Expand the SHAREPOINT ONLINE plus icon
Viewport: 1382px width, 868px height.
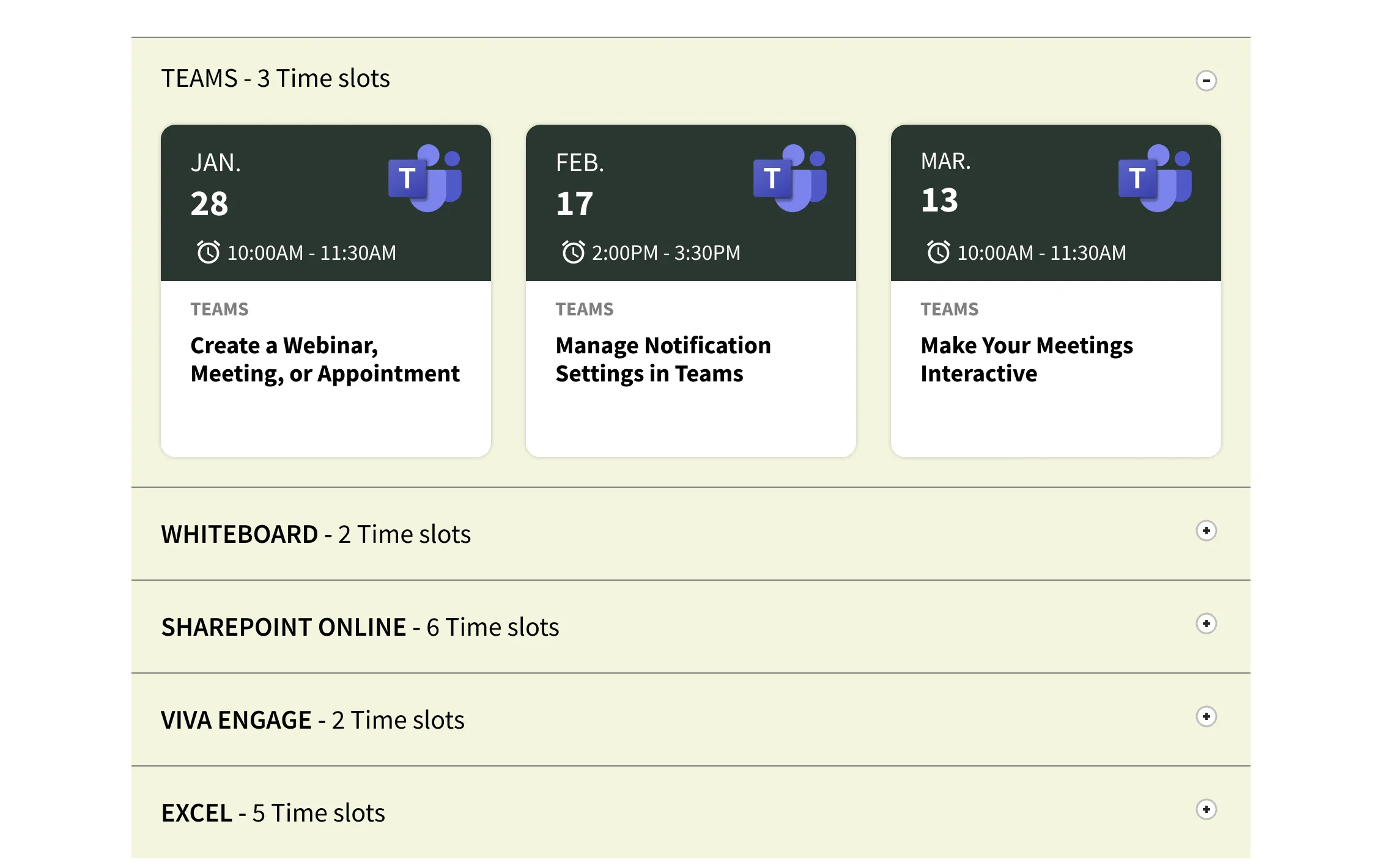1206,623
